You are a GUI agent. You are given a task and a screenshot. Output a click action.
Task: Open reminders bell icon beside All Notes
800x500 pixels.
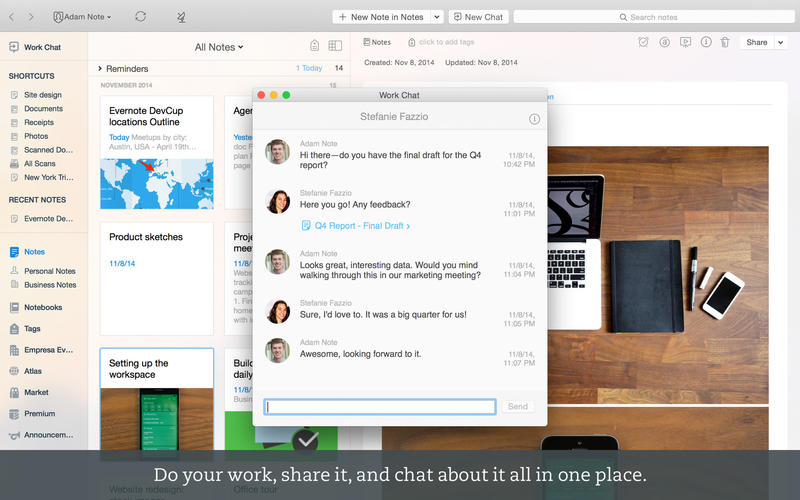click(314, 45)
